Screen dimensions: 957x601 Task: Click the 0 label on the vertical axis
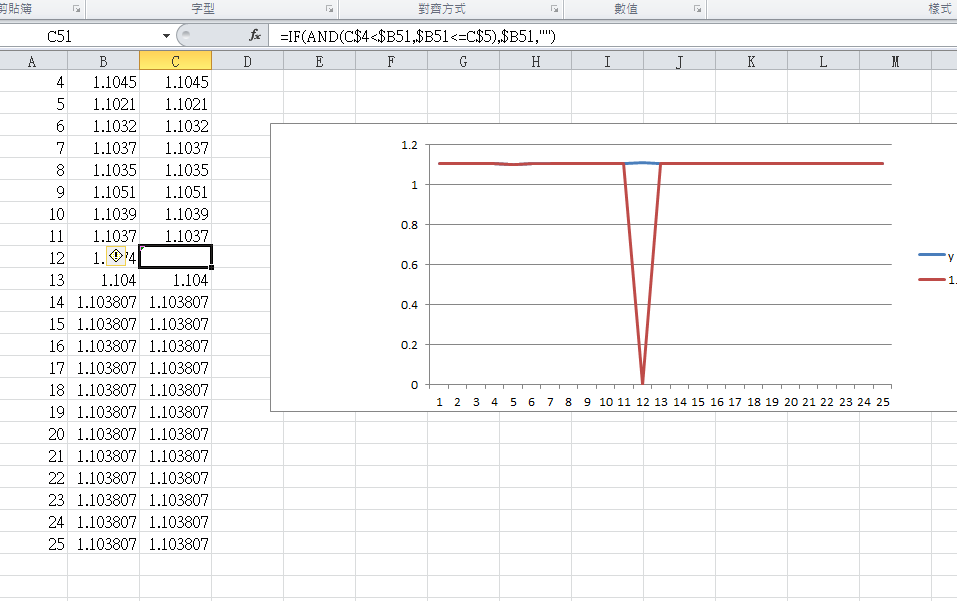(x=414, y=385)
